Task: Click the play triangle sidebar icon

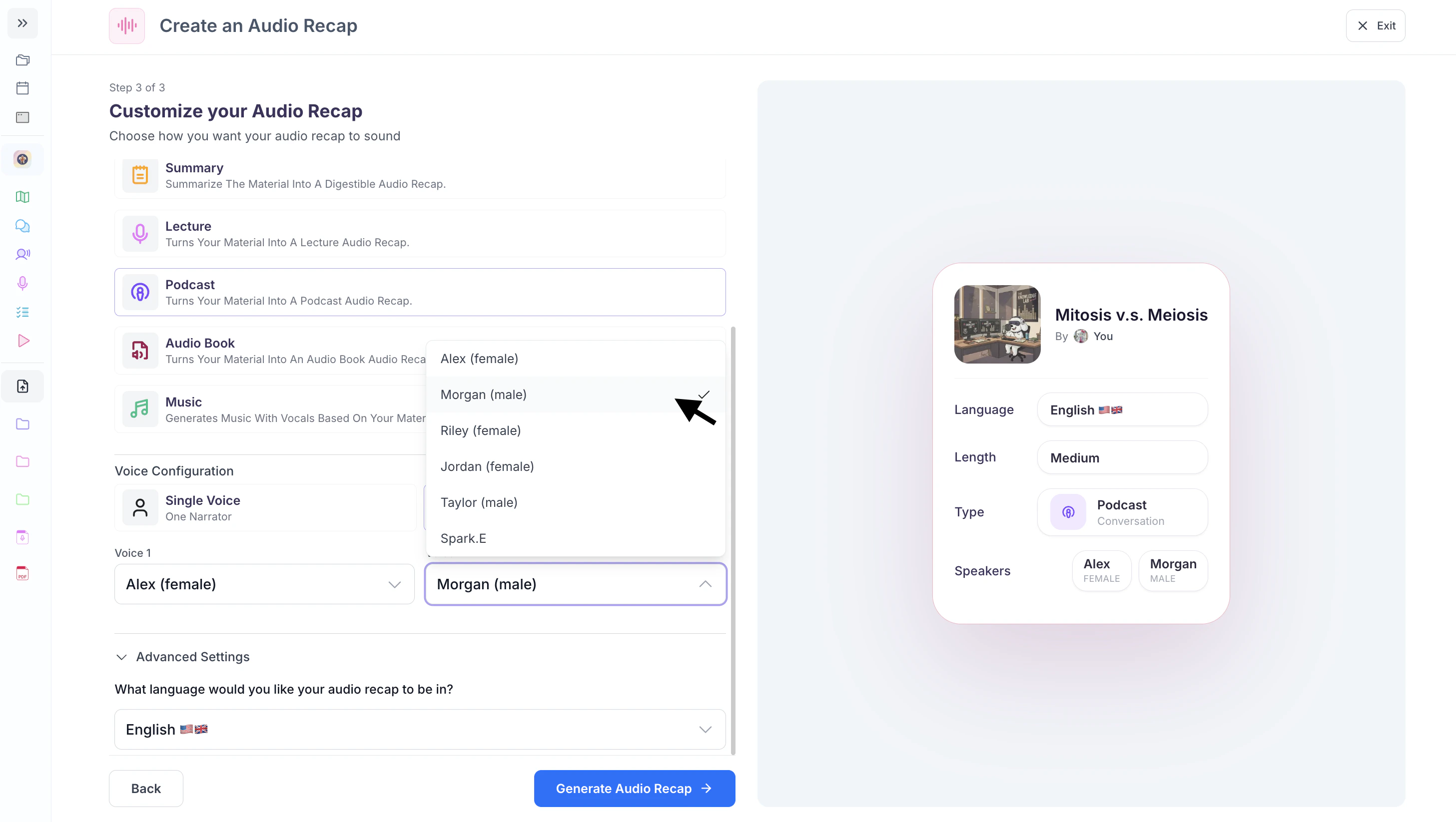Action: [22, 341]
